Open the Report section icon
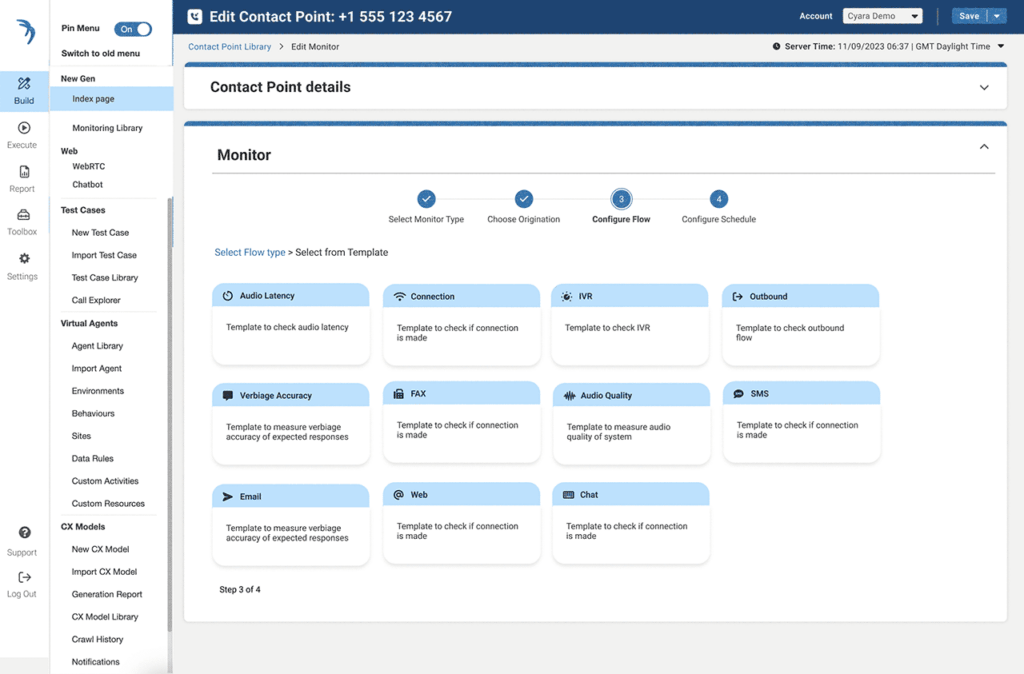The image size is (1024, 674). coord(24,172)
